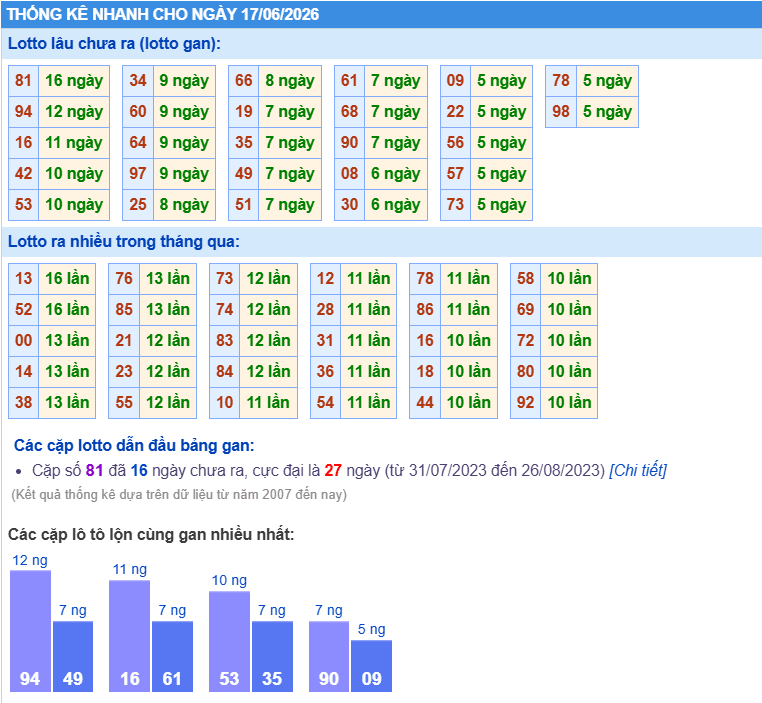Select gan number 09 in the table
Screen dimensions: 762x703
click(x=455, y=81)
